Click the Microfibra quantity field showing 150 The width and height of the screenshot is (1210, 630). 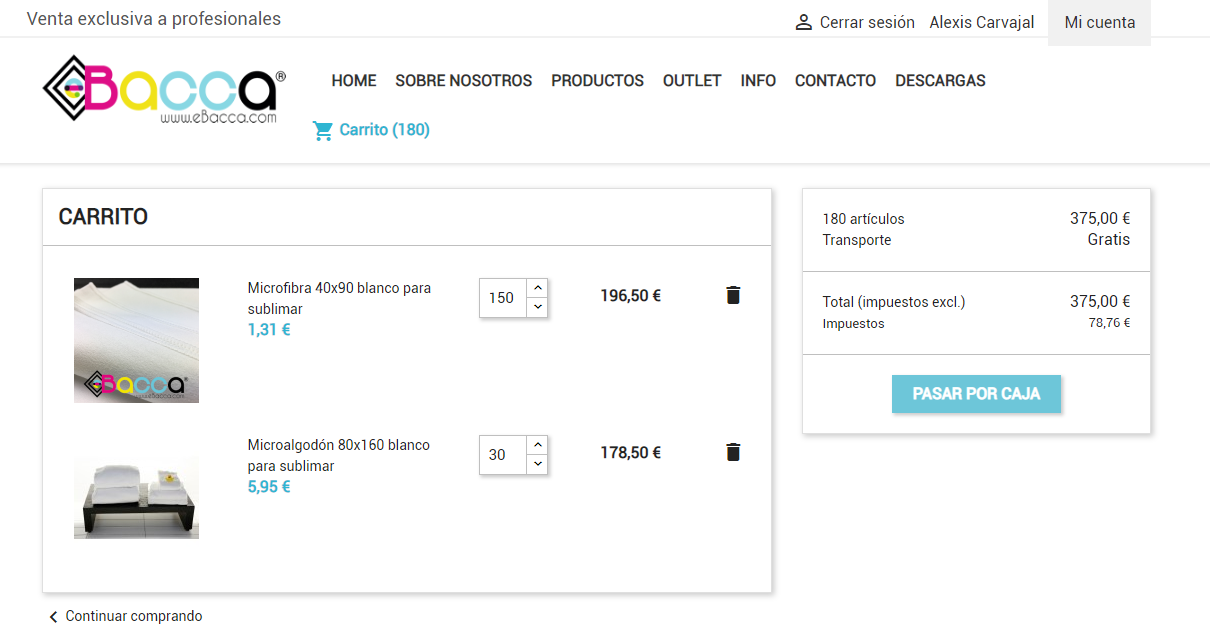(x=502, y=297)
